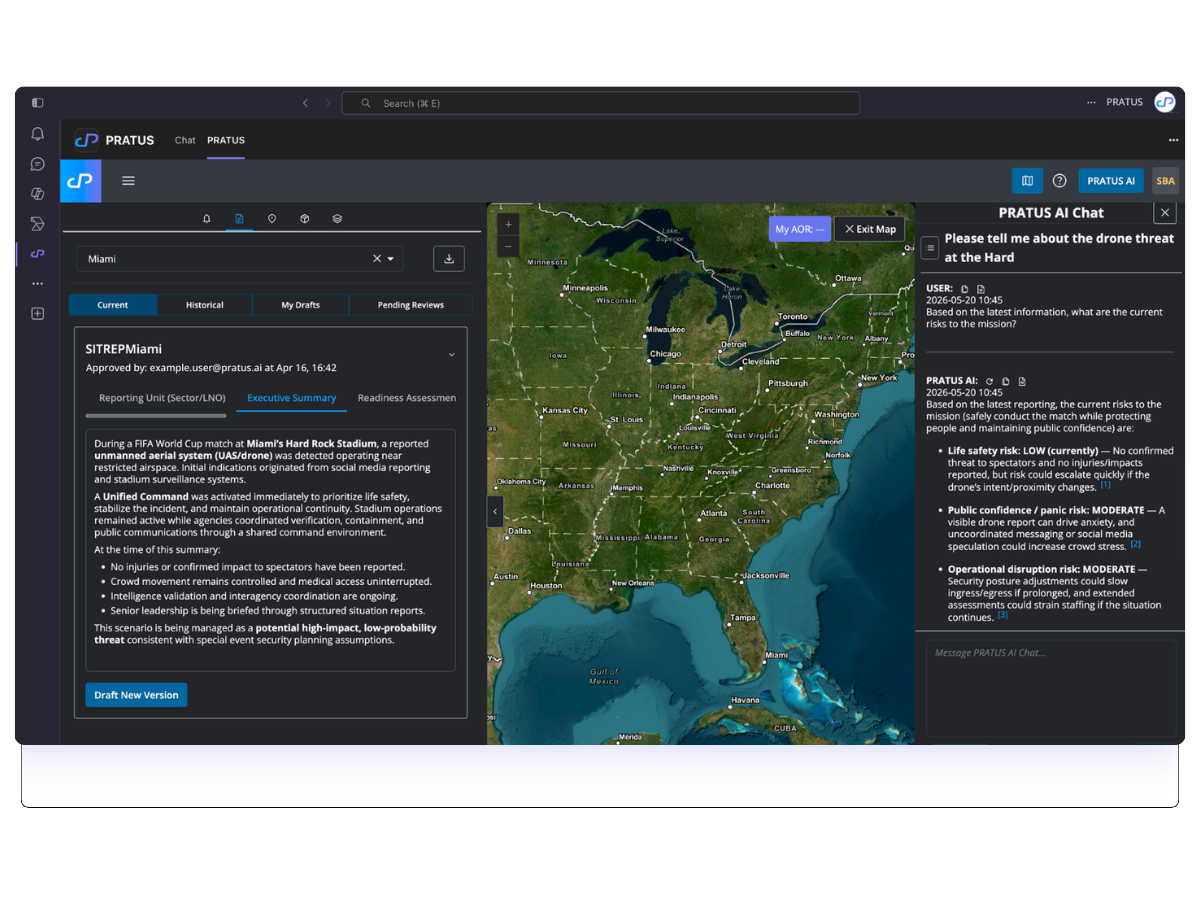The height and width of the screenshot is (900, 1200).
Task: Open the My Drafts tab
Action: [x=301, y=305]
